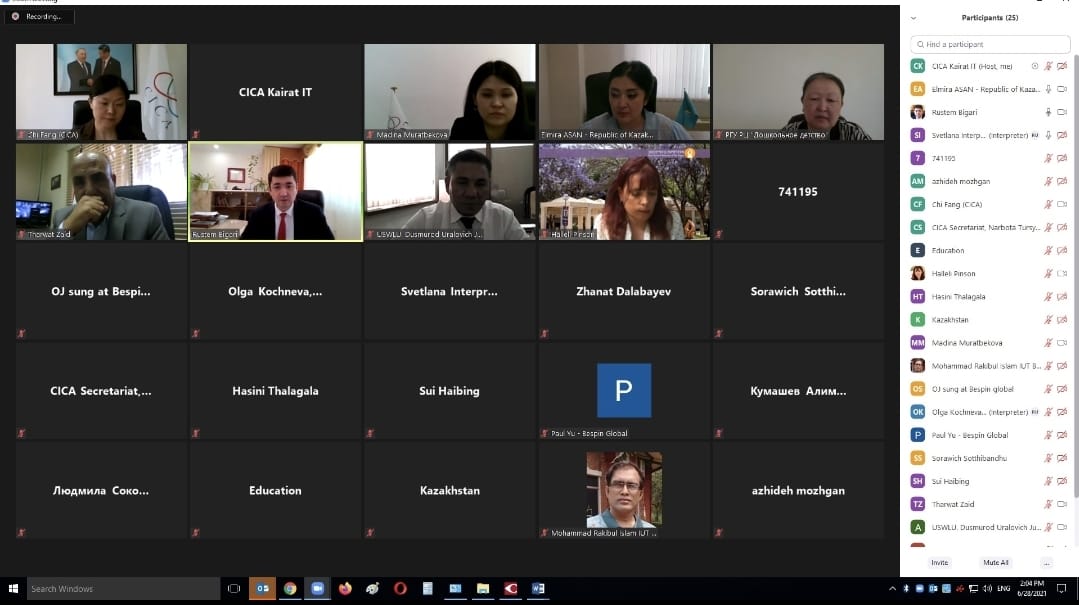Click the camera icon for Rustem Bigari
This screenshot has height=605, width=1079.
click(1062, 112)
